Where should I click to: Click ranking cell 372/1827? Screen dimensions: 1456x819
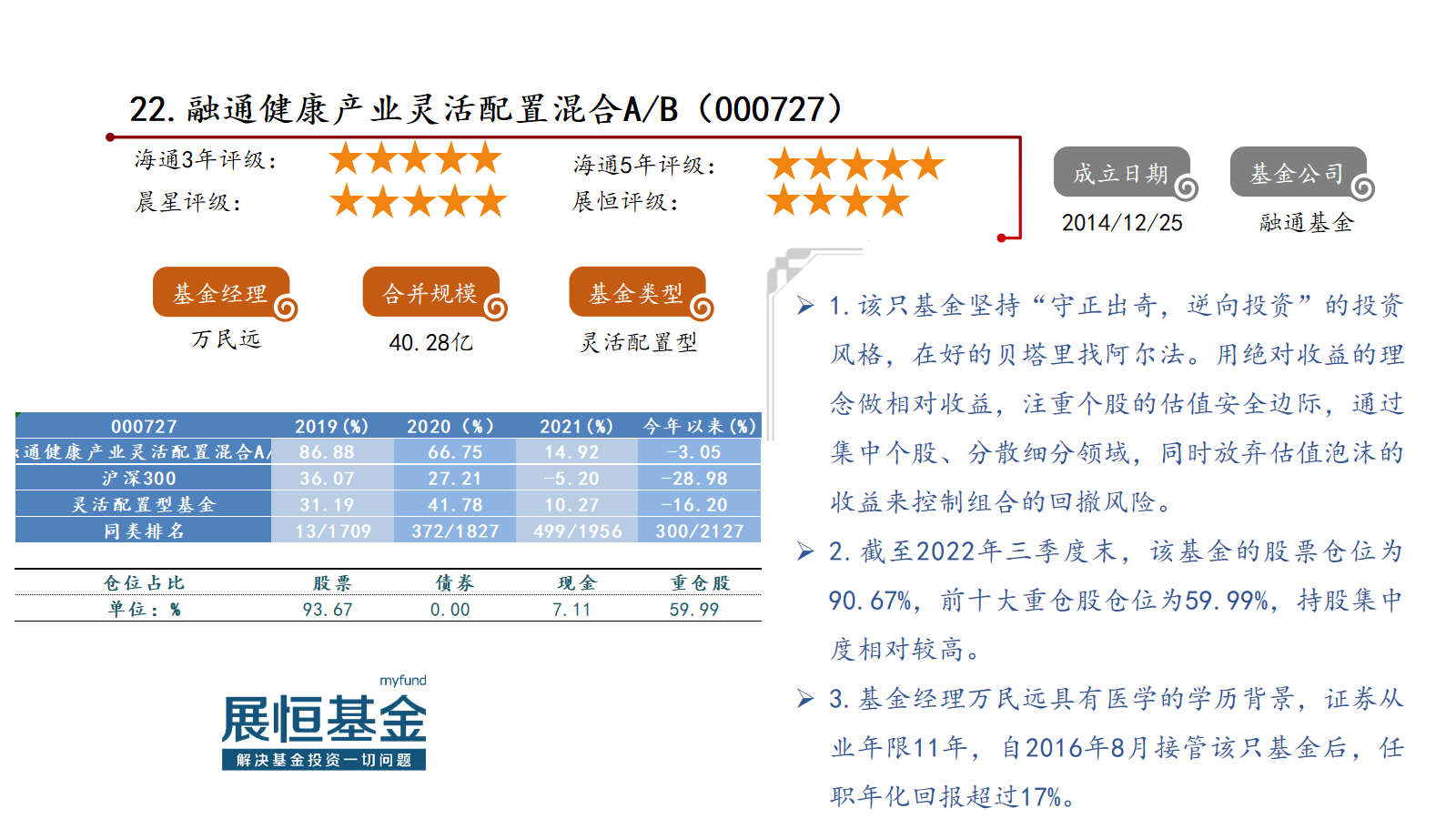tap(455, 531)
